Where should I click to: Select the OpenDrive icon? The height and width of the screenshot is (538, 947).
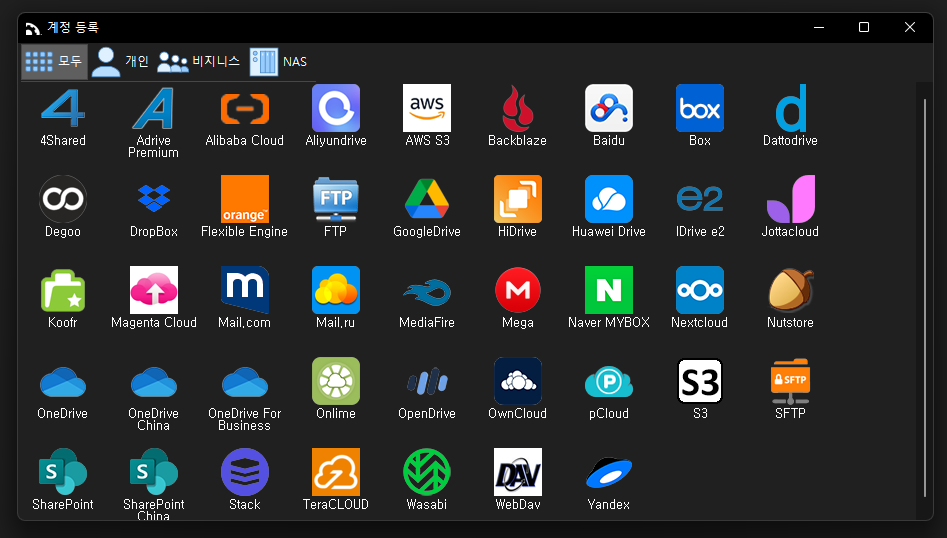pos(427,382)
